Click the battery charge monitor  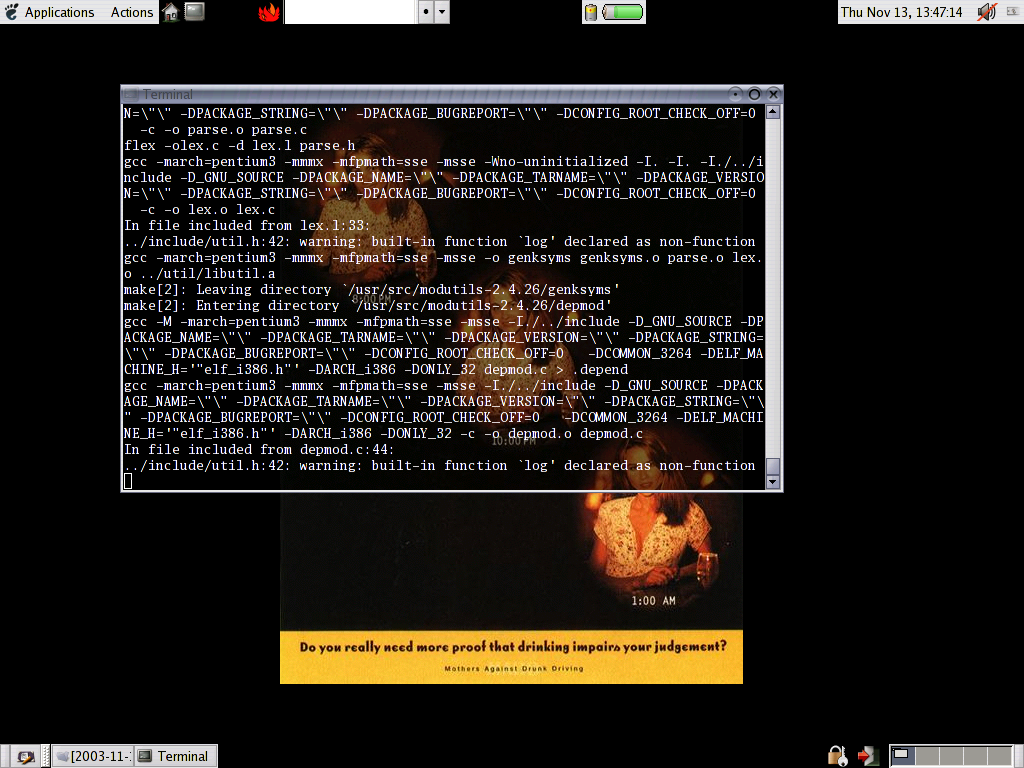pyautogui.click(x=614, y=12)
